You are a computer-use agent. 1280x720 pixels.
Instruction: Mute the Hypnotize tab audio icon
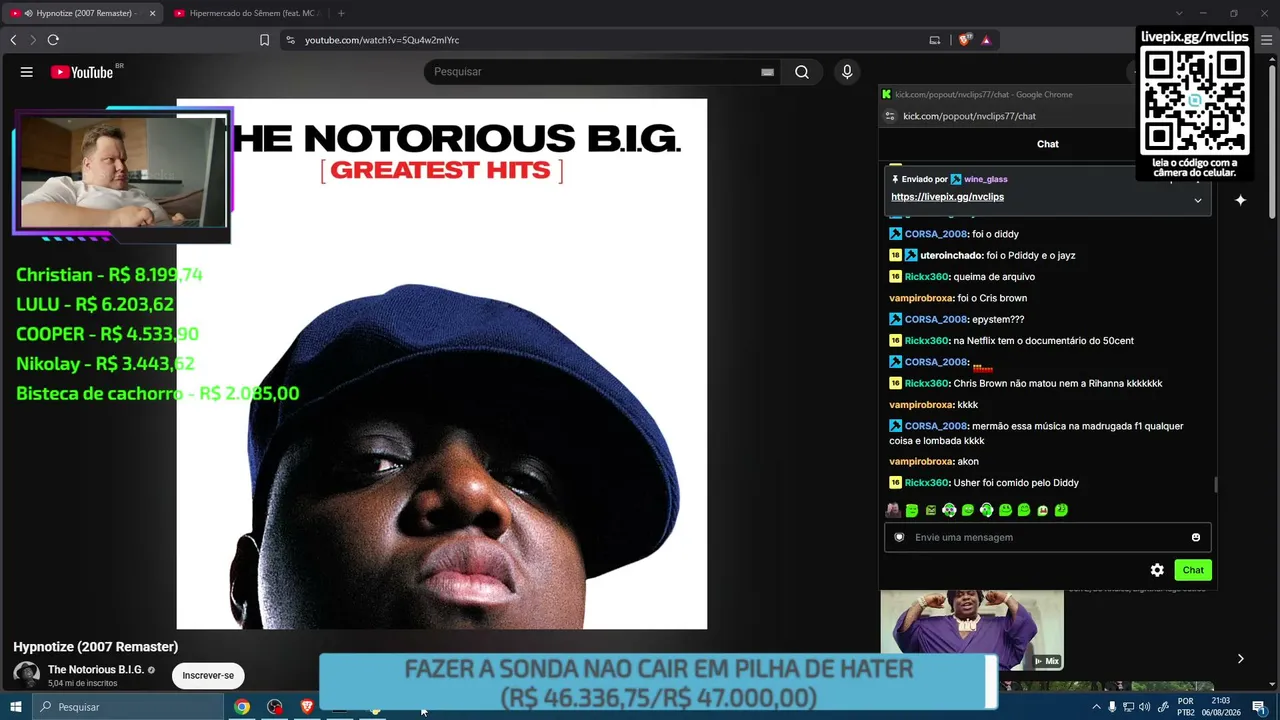coord(28,13)
